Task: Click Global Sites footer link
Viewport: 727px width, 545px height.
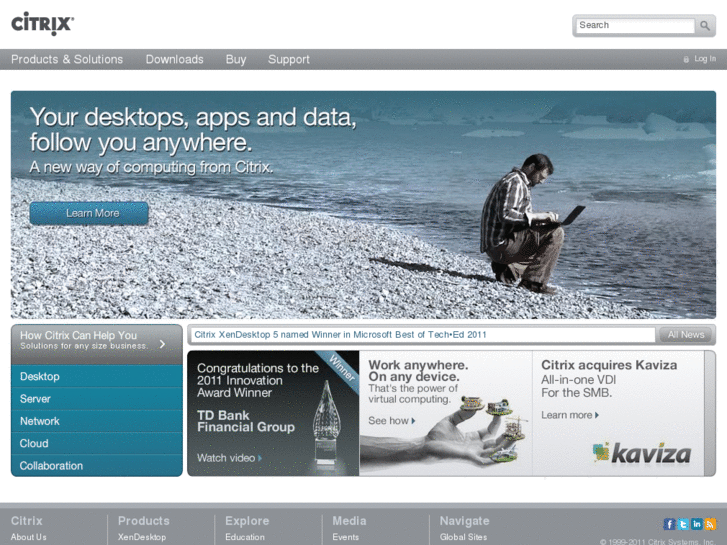Action: (463, 537)
